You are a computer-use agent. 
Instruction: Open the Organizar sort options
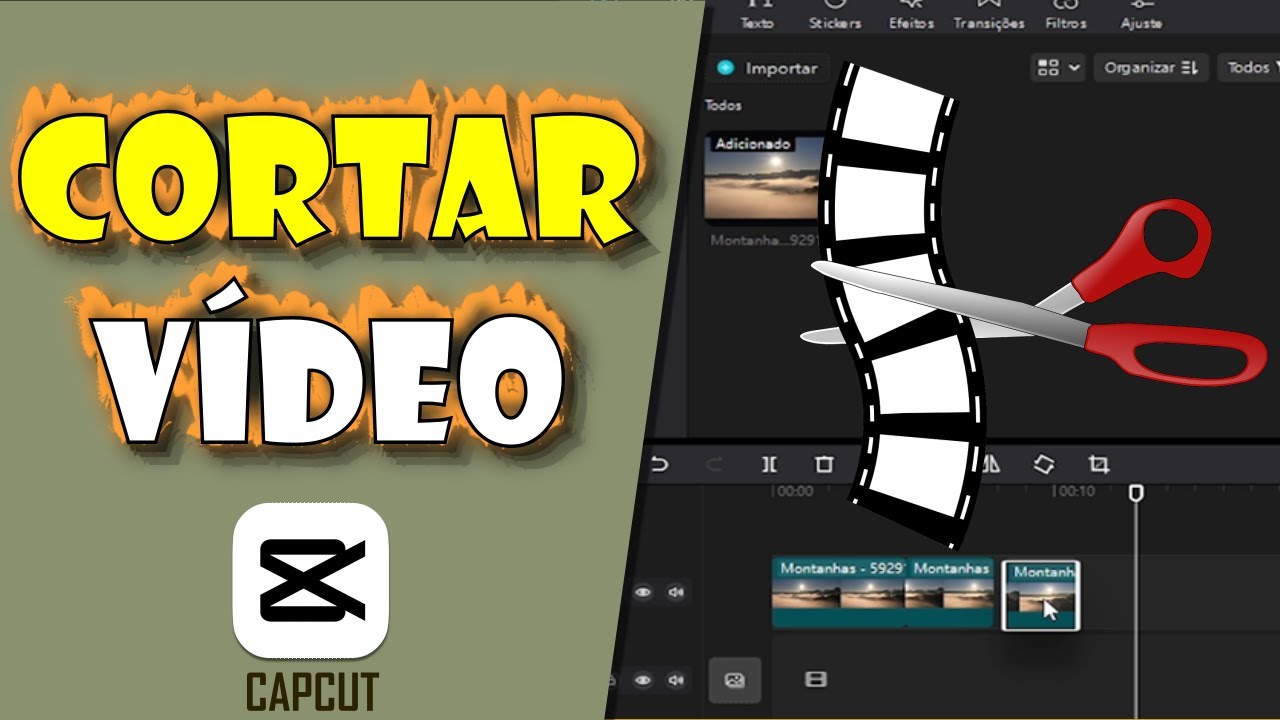(x=1151, y=68)
